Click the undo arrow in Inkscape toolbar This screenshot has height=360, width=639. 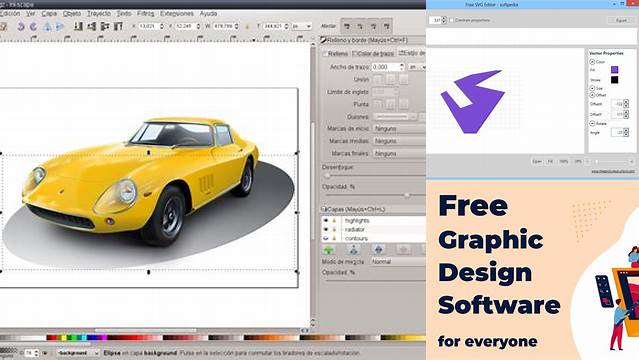21,27
